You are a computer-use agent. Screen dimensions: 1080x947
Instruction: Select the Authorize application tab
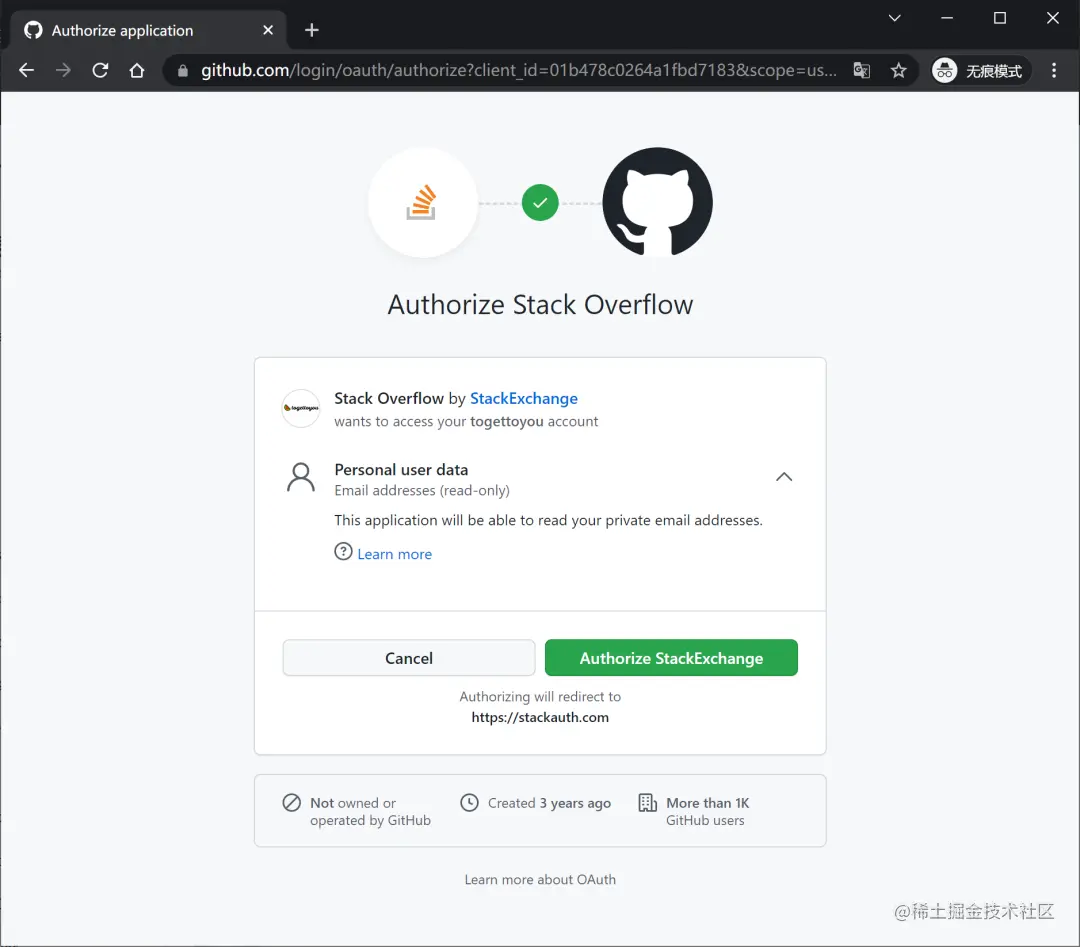(148, 30)
